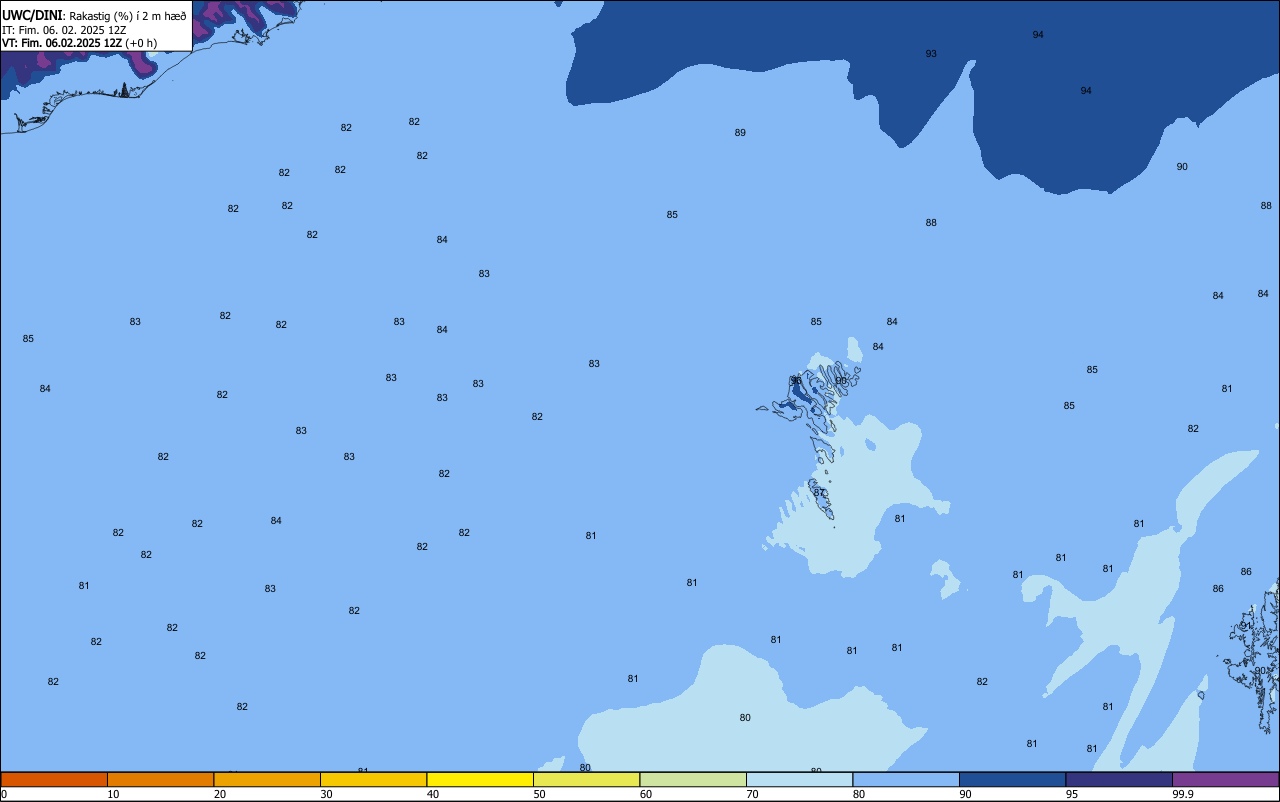Click the 10–20 orange legend swatch
The width and height of the screenshot is (1280, 802).
pos(160,779)
